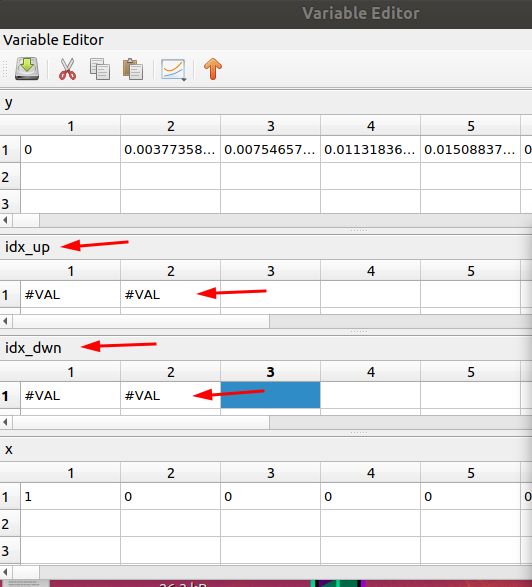This screenshot has width=532, height=587.
Task: Click the idx_up horizontal scrollbar thumb
Action: click(x=141, y=321)
